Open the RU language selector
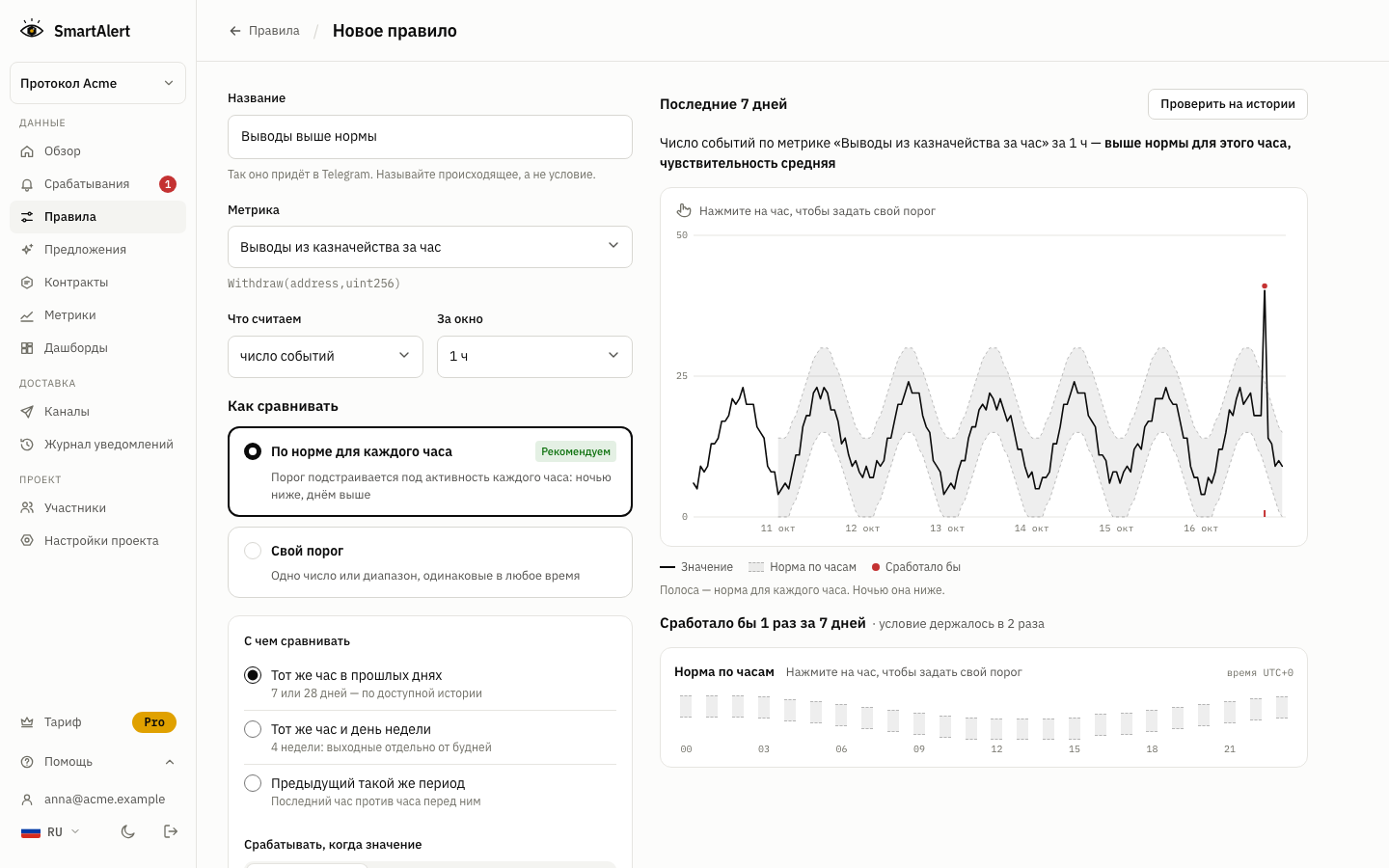Screen dimensions: 1389x868 [50, 832]
